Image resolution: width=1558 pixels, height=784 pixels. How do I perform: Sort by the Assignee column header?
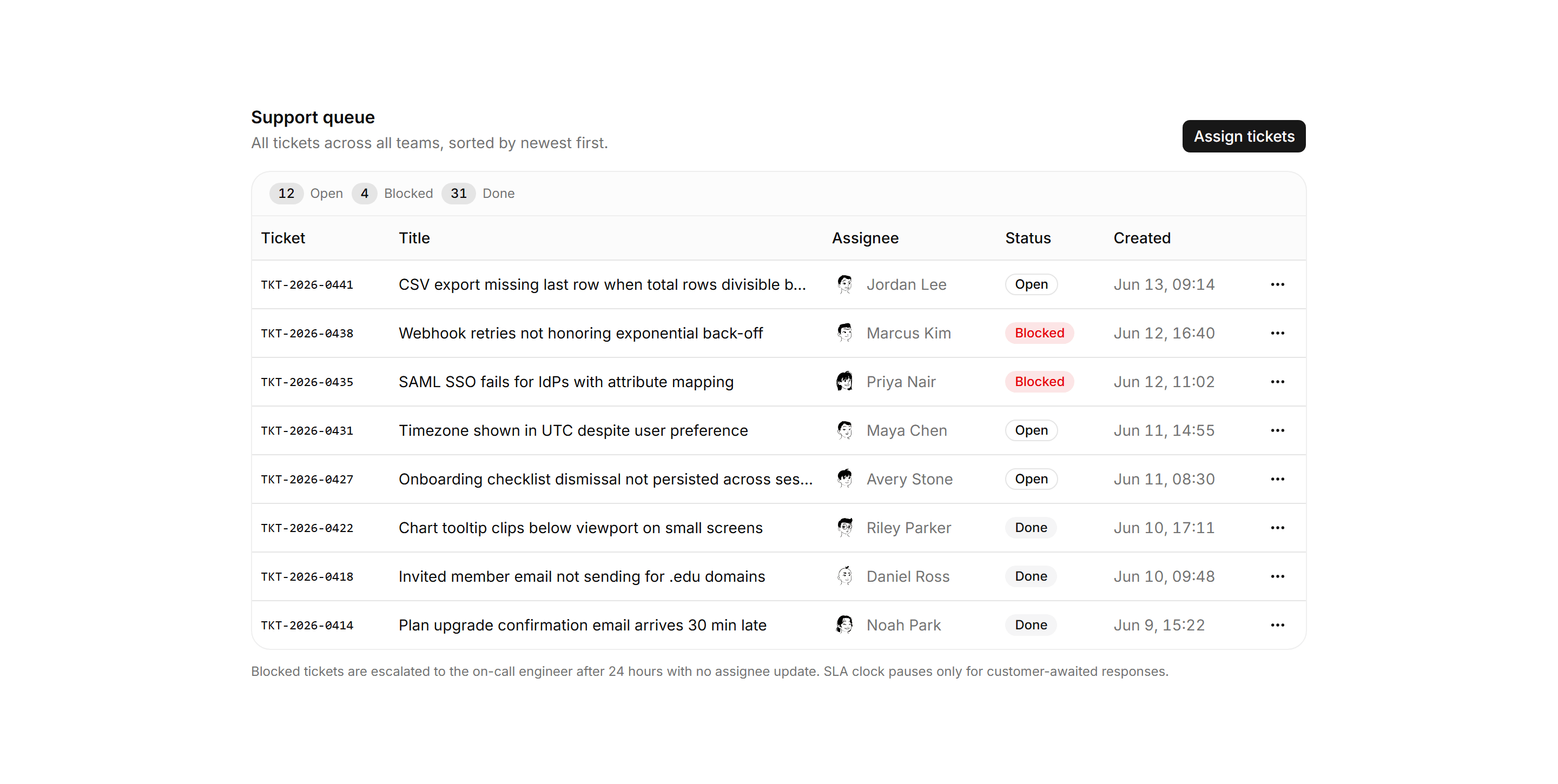[x=866, y=238]
